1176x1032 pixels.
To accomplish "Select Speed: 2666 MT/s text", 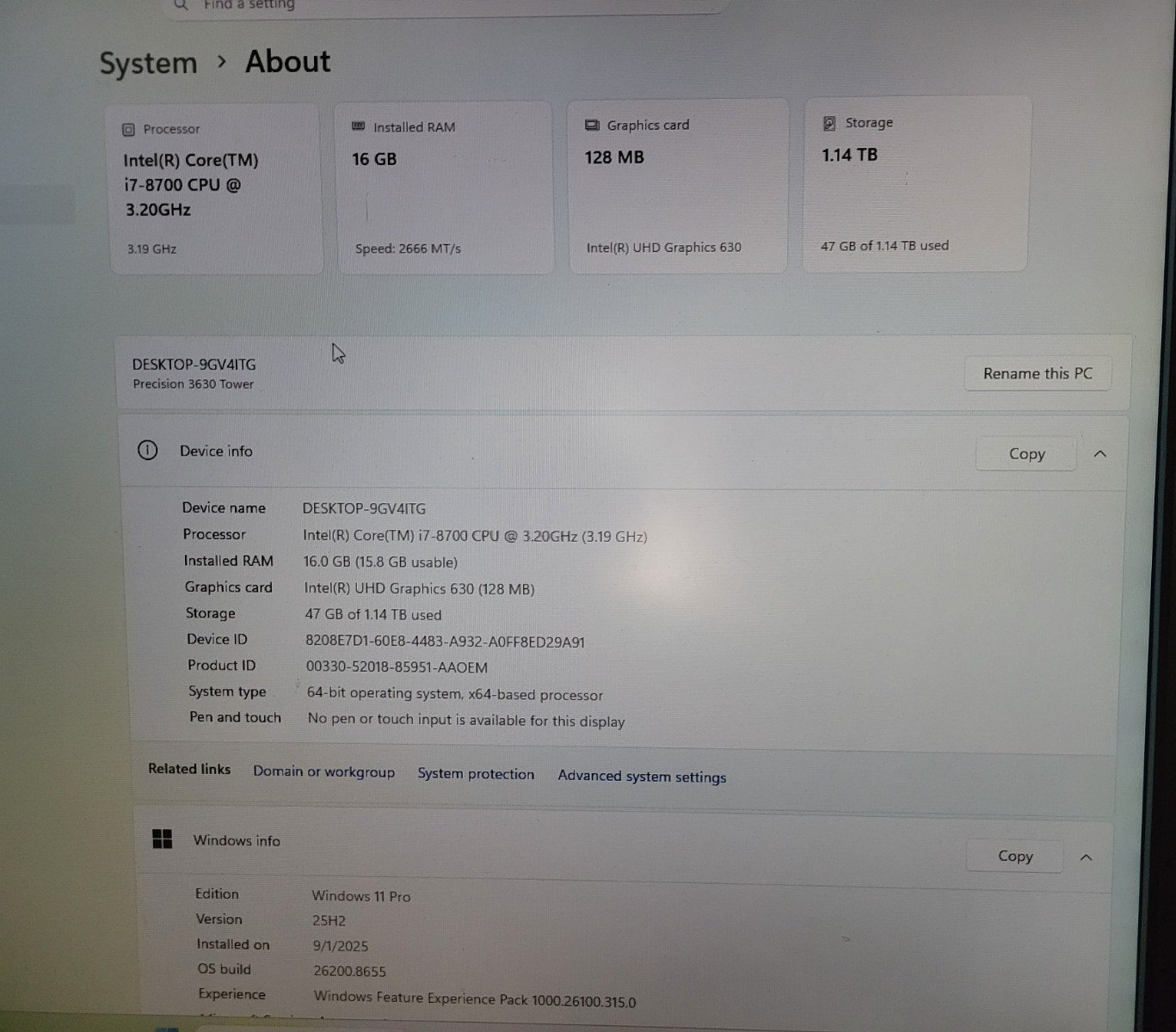I will click(408, 249).
